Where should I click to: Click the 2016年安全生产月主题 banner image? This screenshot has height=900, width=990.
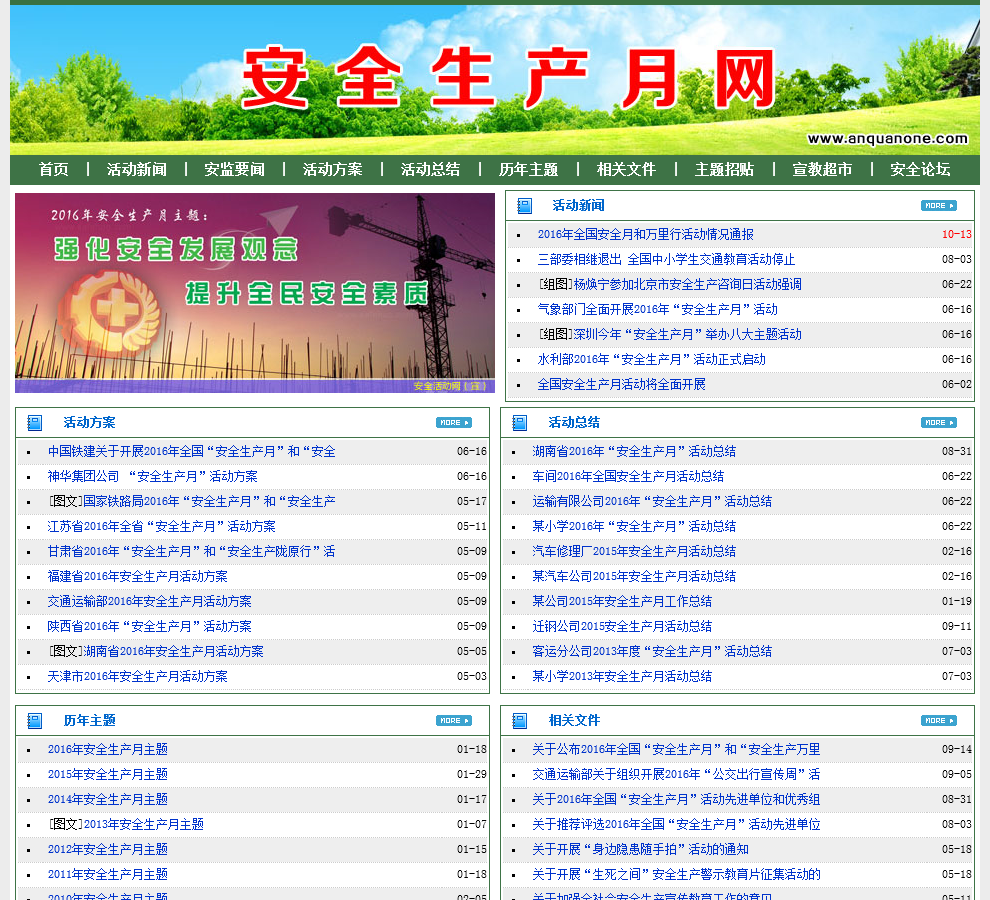(x=254, y=293)
